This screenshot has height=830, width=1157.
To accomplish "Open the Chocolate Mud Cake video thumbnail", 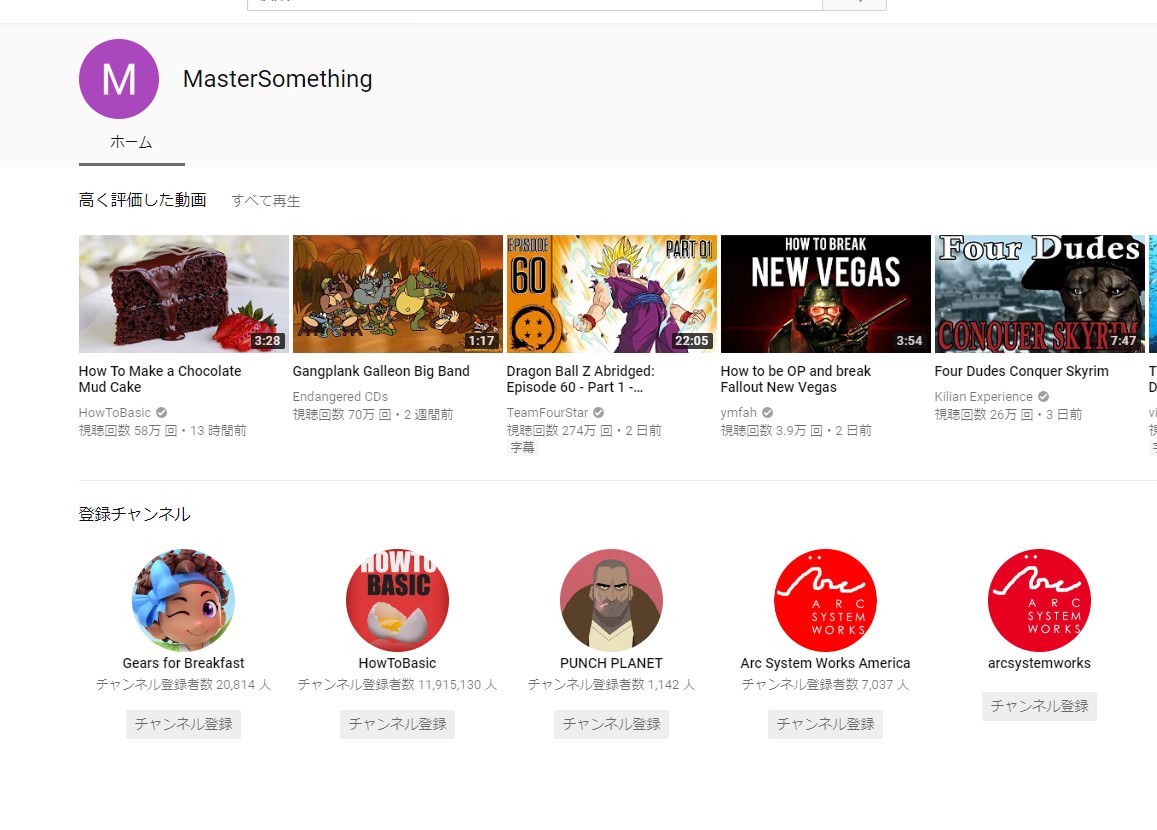I will click(184, 294).
